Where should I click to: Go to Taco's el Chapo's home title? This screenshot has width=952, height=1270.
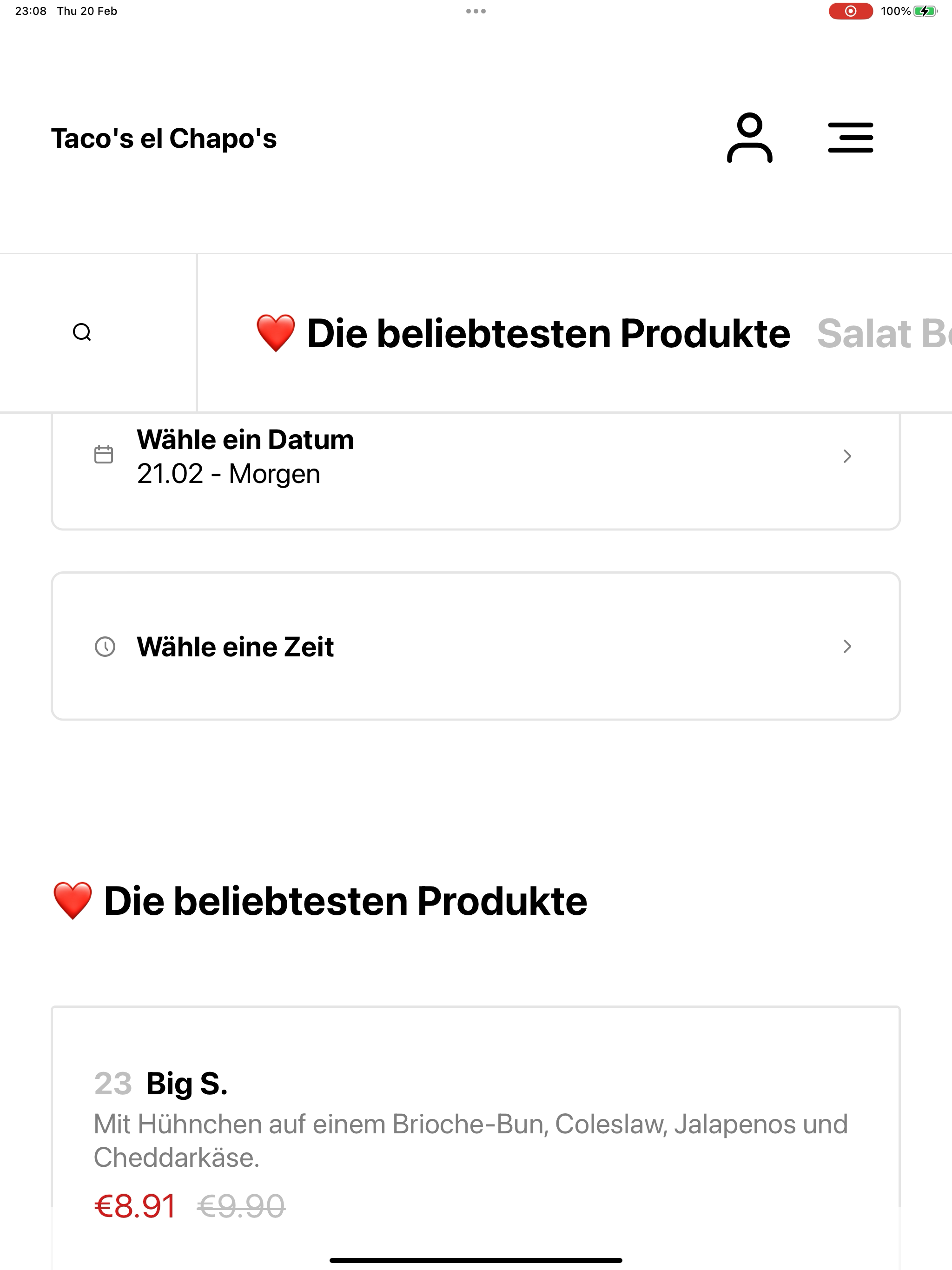pos(164,139)
